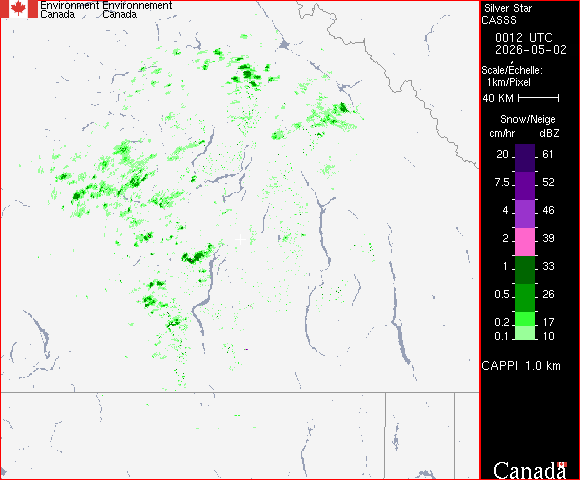This screenshot has width=580, height=480.
Task: Click the Canadian flag maple leaf icon
Action: coord(18,9)
